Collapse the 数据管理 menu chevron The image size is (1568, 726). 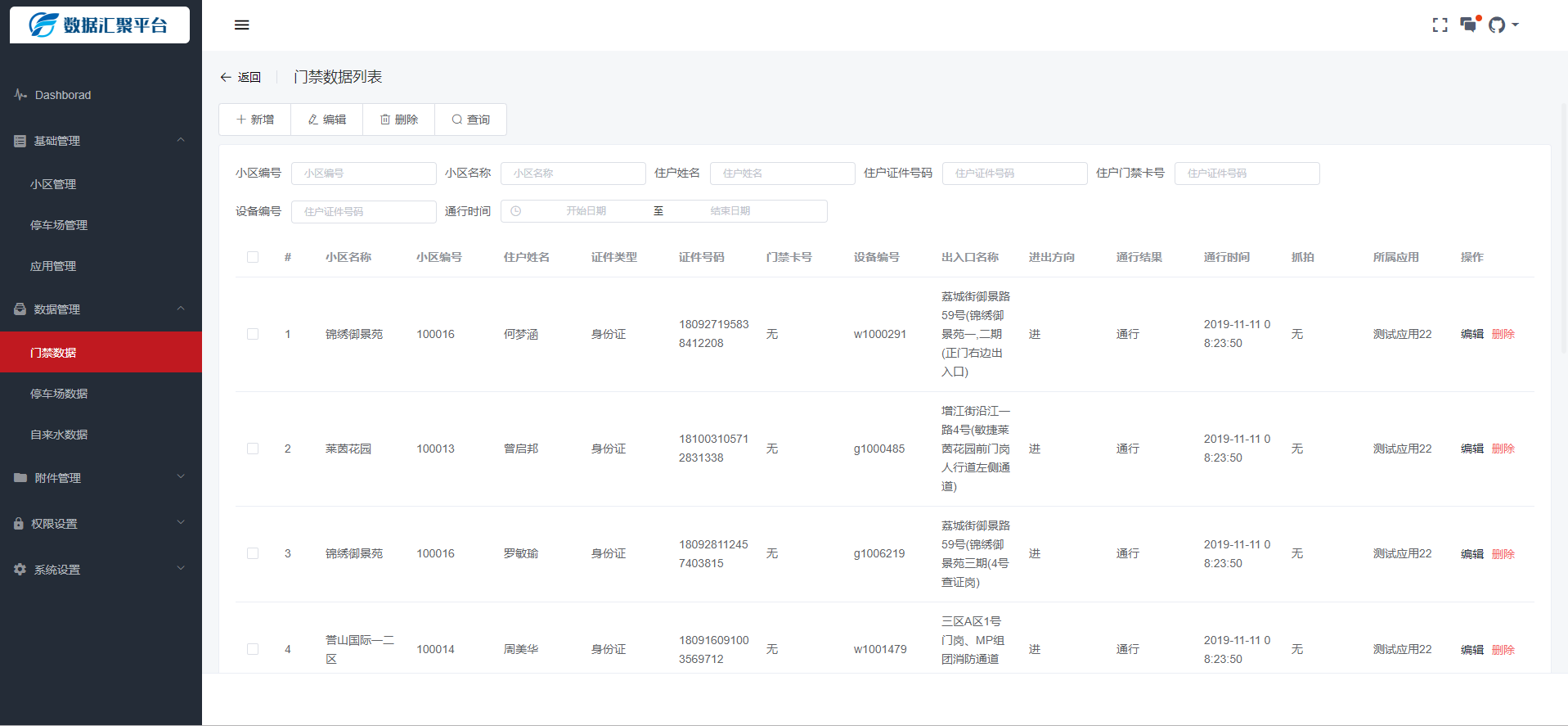(181, 309)
